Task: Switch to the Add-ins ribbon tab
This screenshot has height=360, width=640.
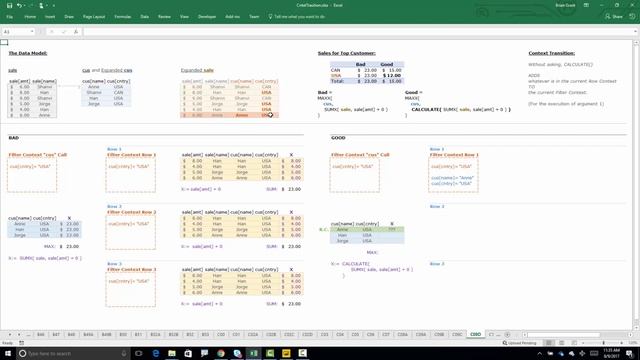Action: tap(232, 17)
